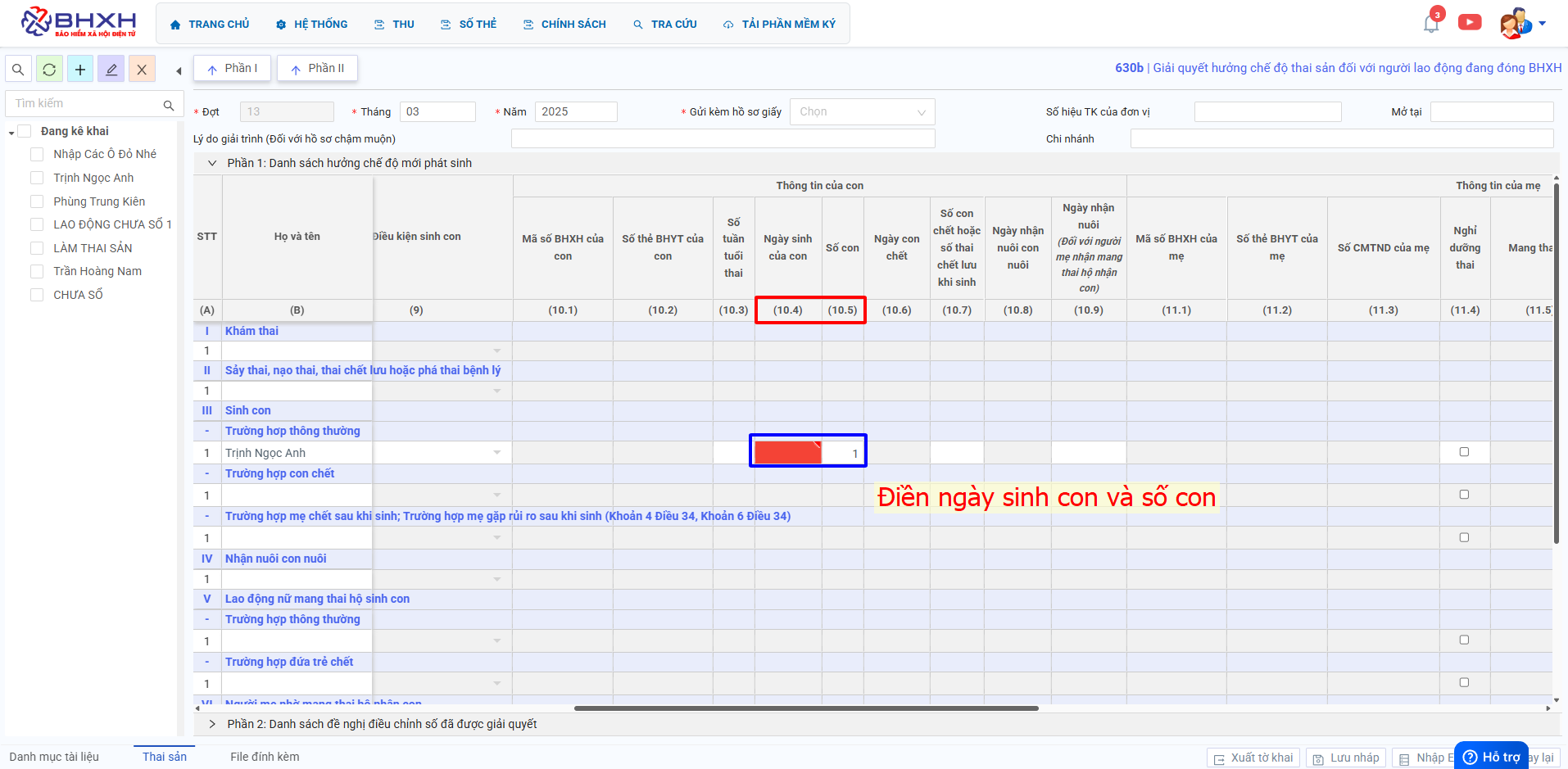Open the SỔ THẺ menu

coord(469,25)
